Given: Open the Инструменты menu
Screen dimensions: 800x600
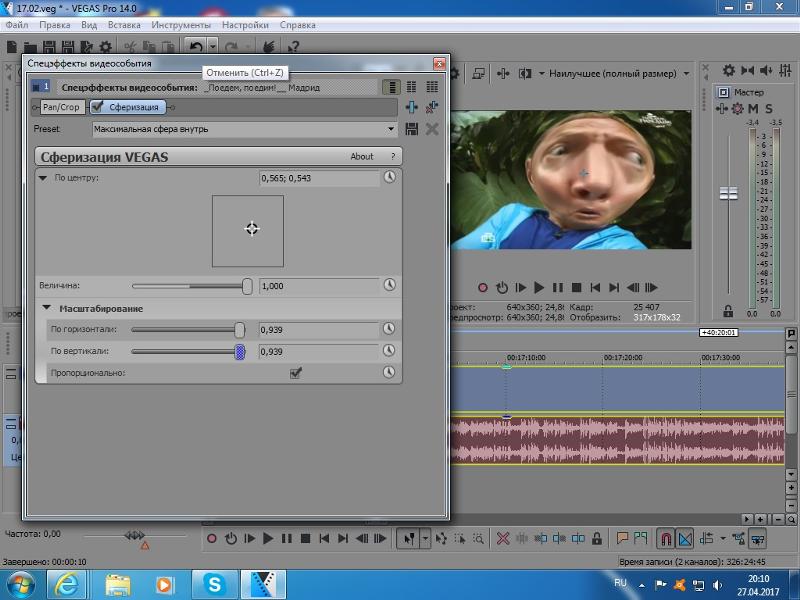Looking at the screenshot, I should (181, 25).
